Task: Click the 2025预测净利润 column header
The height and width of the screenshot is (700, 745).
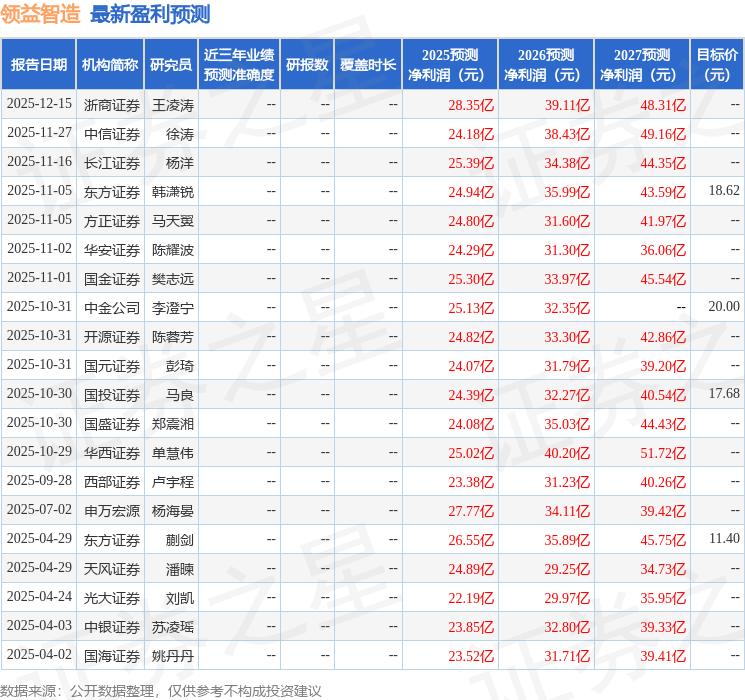Action: 450,65
